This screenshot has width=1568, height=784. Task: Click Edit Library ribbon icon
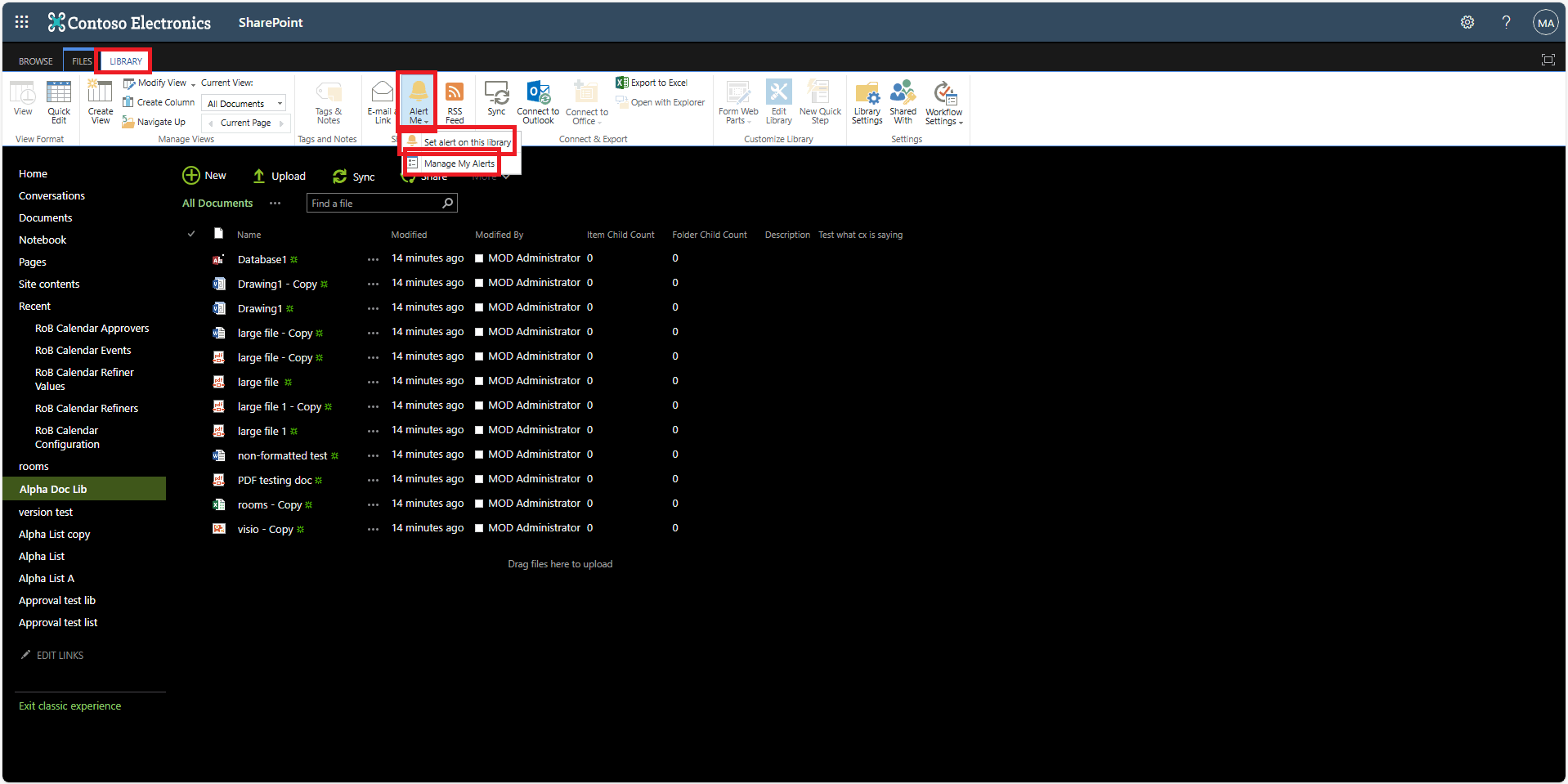[778, 102]
